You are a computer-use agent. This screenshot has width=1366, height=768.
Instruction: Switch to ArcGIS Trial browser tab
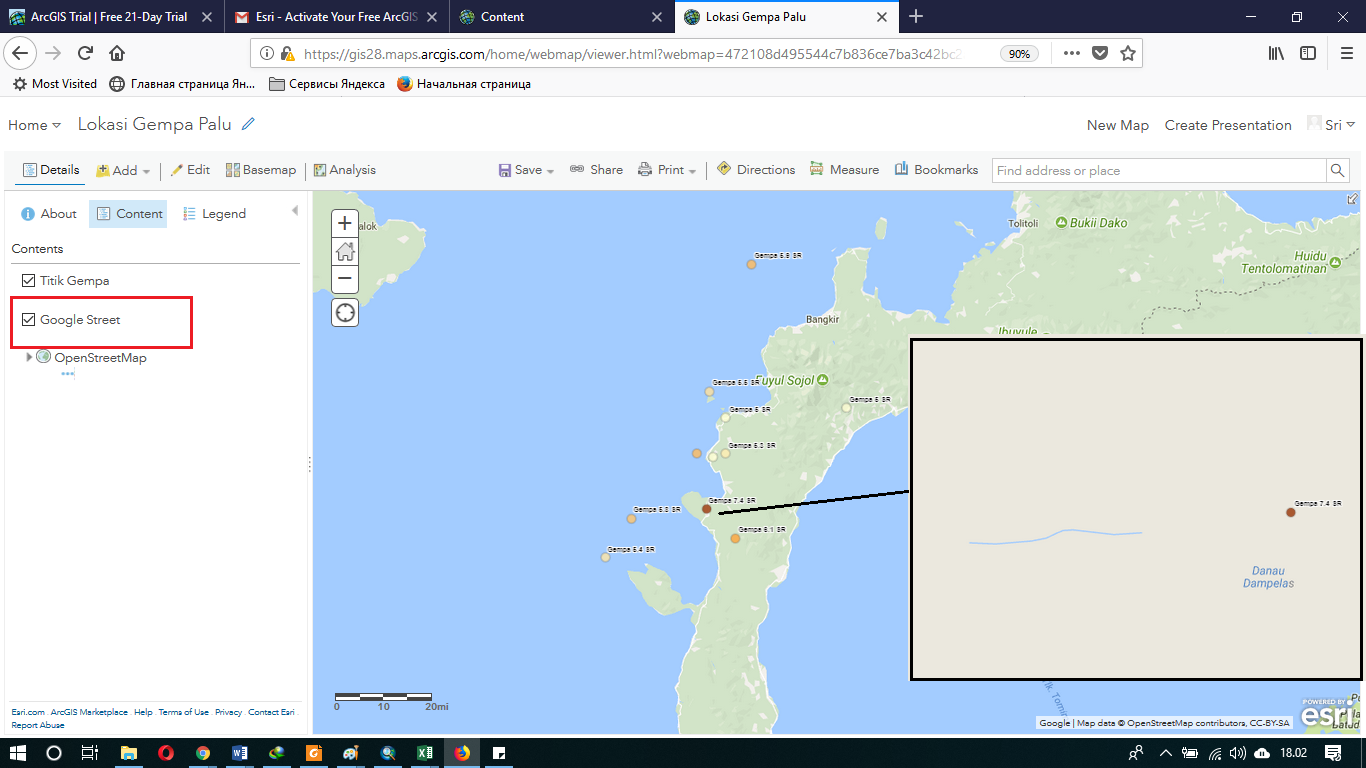[111, 17]
